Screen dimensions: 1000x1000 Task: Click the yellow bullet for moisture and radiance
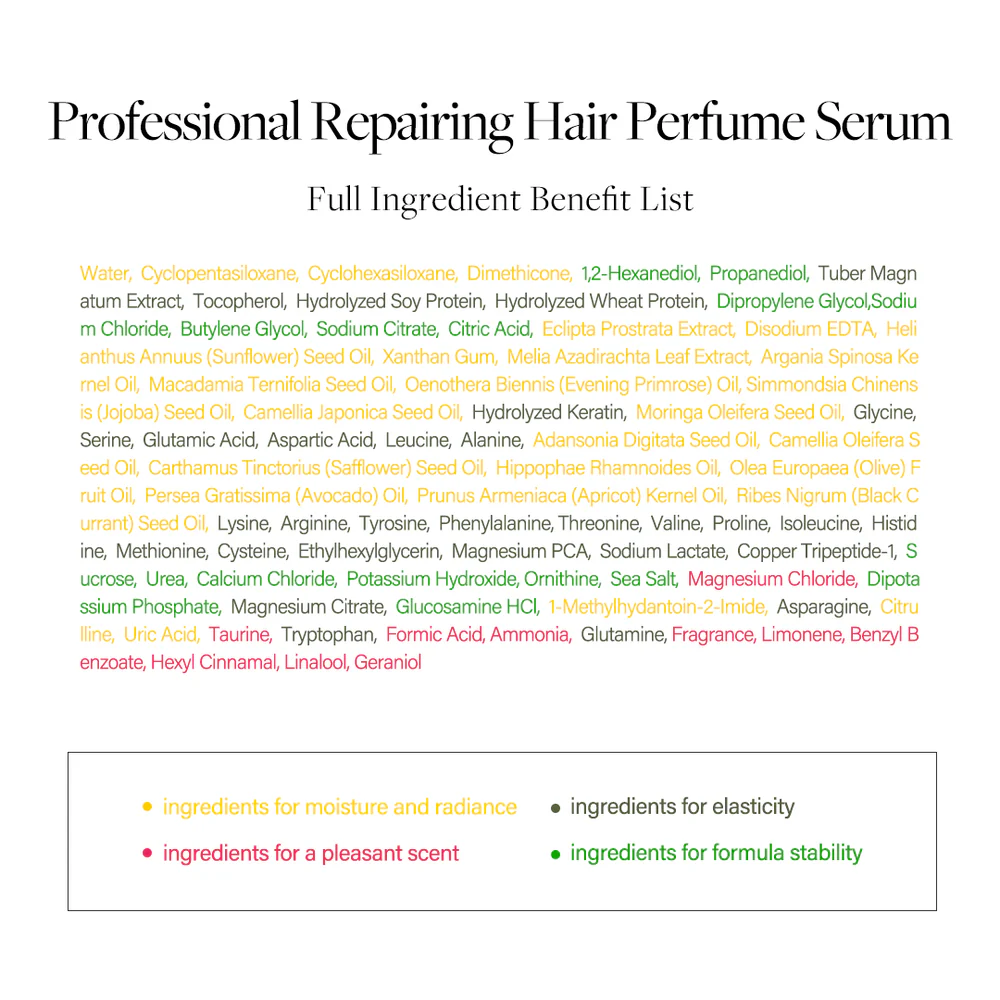pos(146,807)
